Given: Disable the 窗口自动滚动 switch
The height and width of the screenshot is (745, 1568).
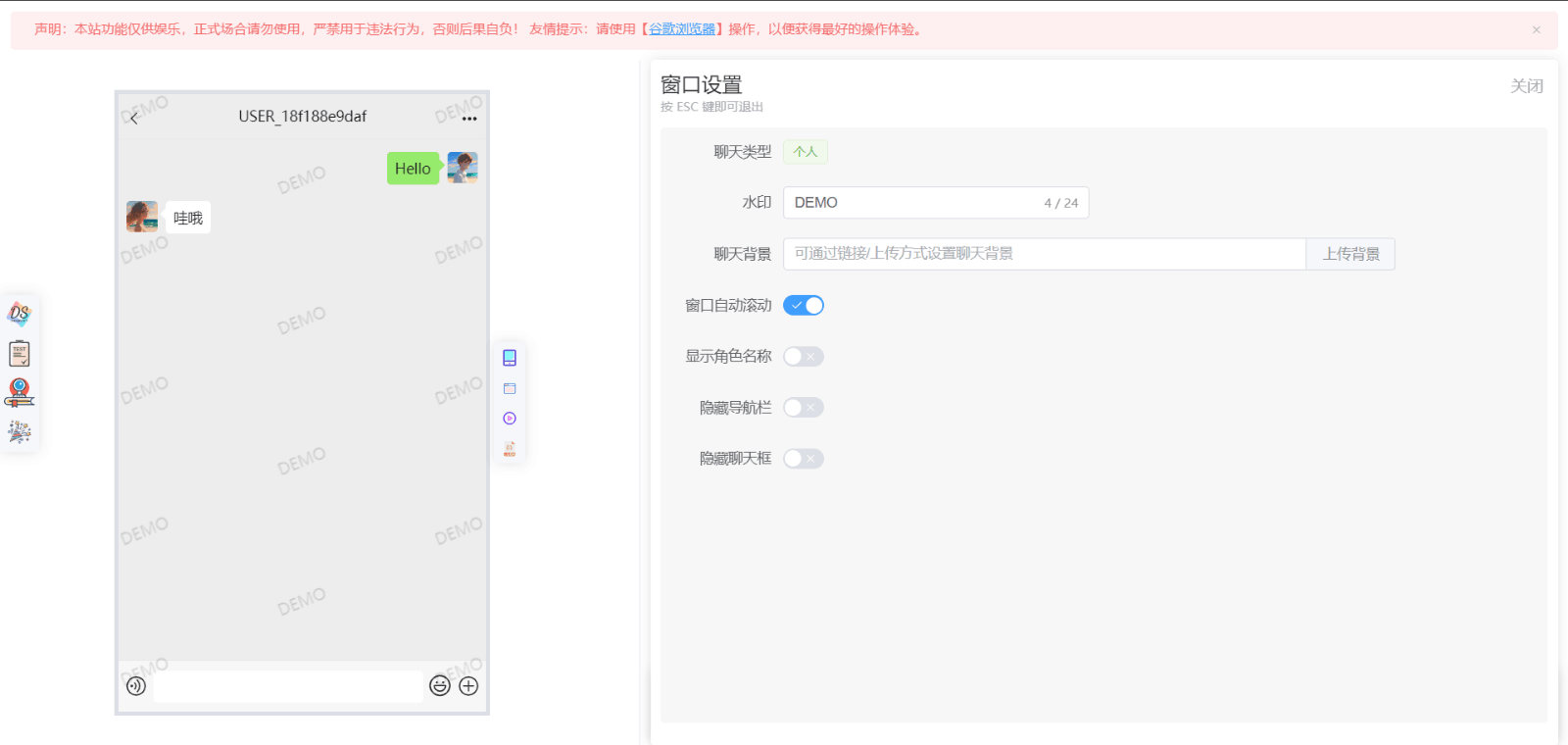Looking at the screenshot, I should pos(804,306).
